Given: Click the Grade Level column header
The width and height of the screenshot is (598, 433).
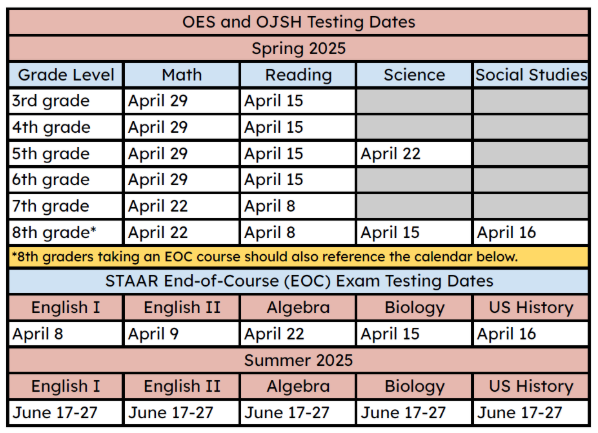Looking at the screenshot, I should pyautogui.click(x=66, y=75).
